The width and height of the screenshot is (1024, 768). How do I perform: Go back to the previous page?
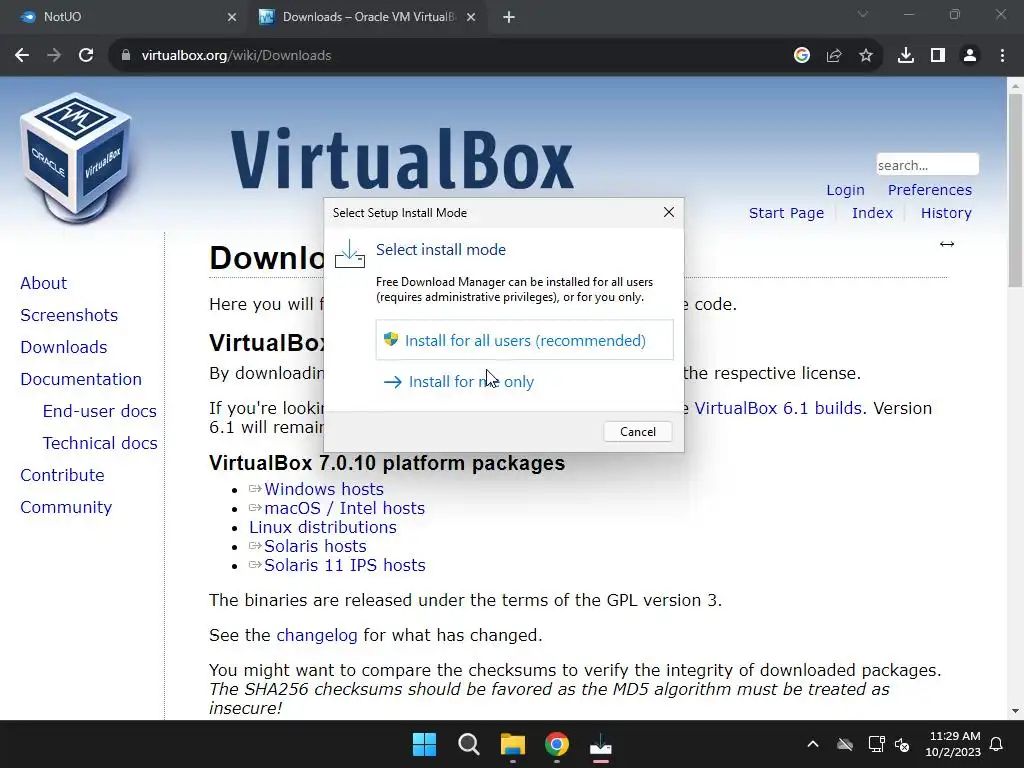click(22, 56)
